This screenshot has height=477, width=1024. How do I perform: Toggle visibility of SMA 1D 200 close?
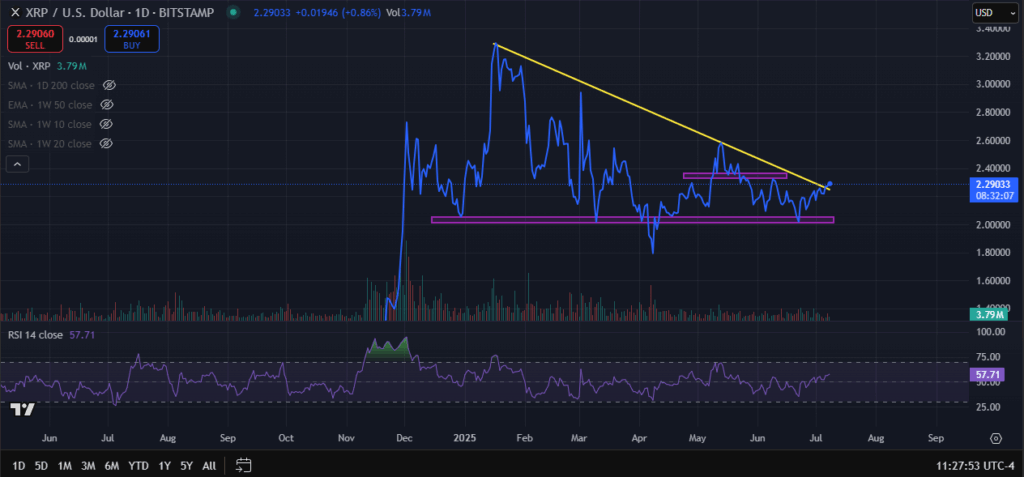(109, 86)
